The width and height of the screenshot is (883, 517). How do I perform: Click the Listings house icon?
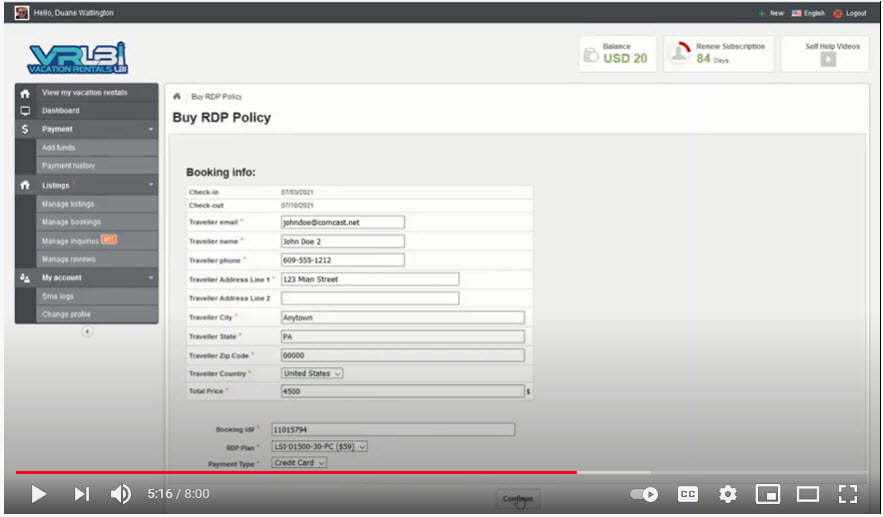coord(25,185)
